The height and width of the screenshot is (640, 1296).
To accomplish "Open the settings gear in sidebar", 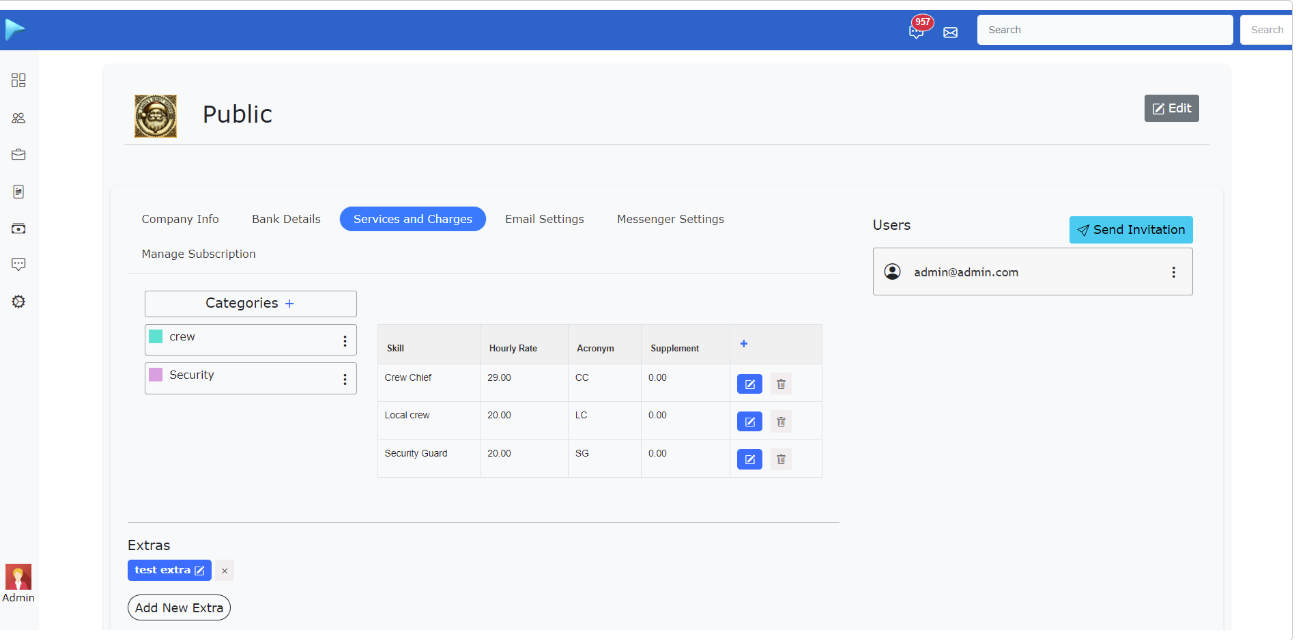I will (17, 301).
